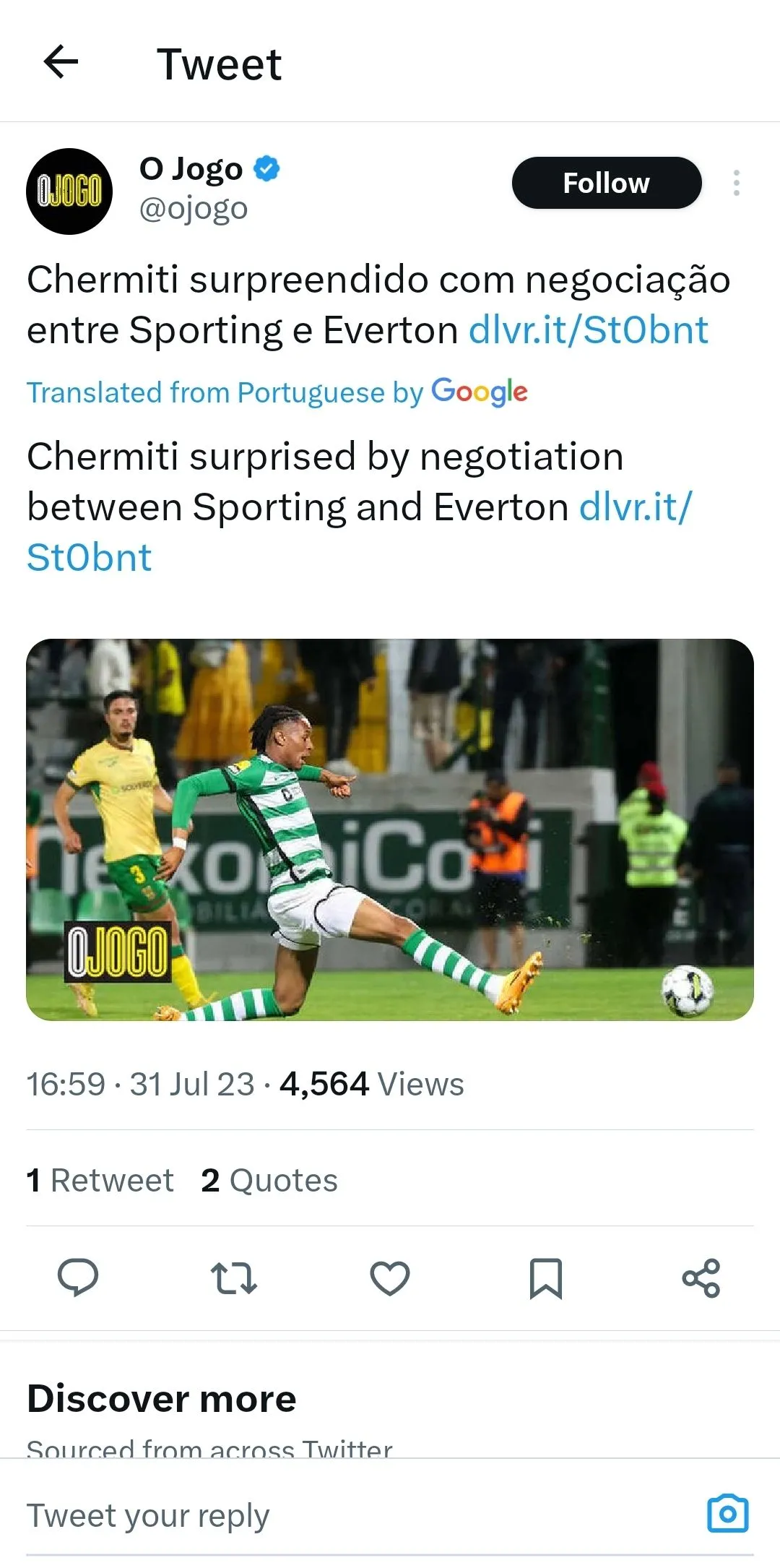Tap the @ojogo handle
780x1568 pixels.
[x=194, y=209]
